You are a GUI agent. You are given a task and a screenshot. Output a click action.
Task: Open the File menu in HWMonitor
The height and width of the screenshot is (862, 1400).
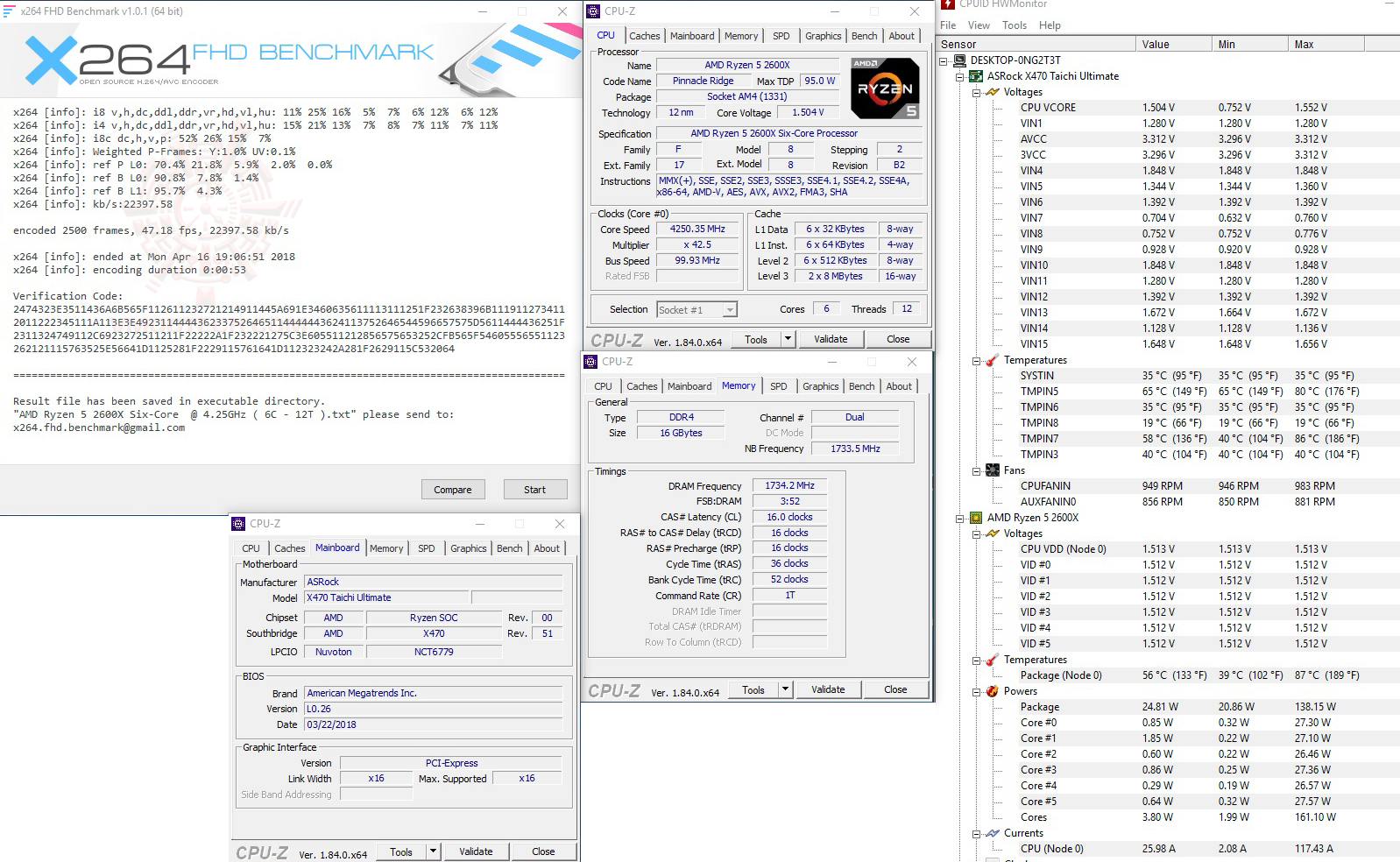pos(948,25)
